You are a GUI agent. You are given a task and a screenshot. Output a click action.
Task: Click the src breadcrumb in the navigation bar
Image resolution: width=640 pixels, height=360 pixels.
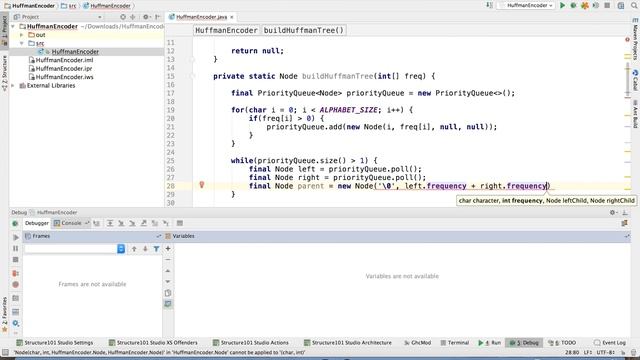[69, 6]
